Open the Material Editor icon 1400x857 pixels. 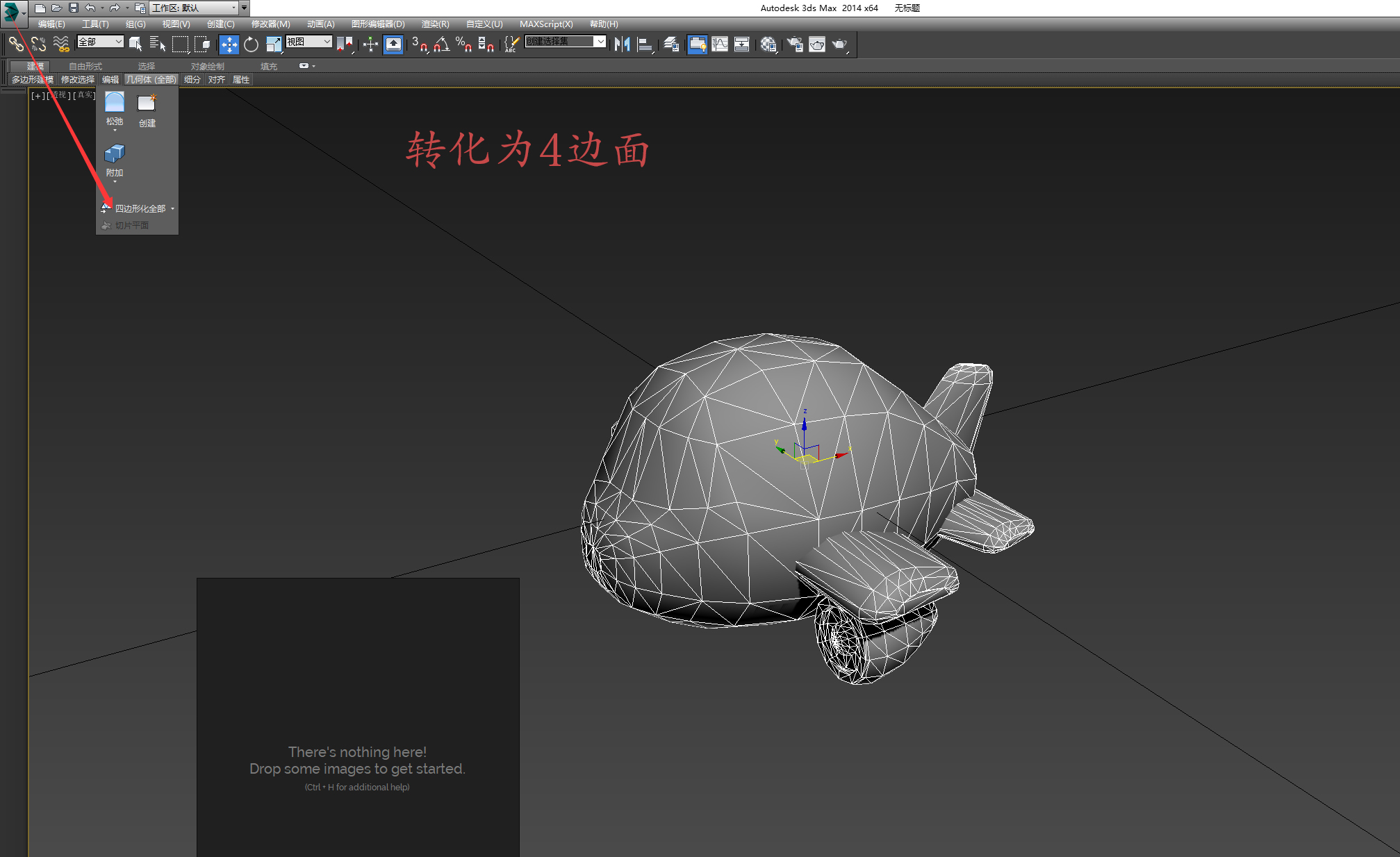coord(768,44)
